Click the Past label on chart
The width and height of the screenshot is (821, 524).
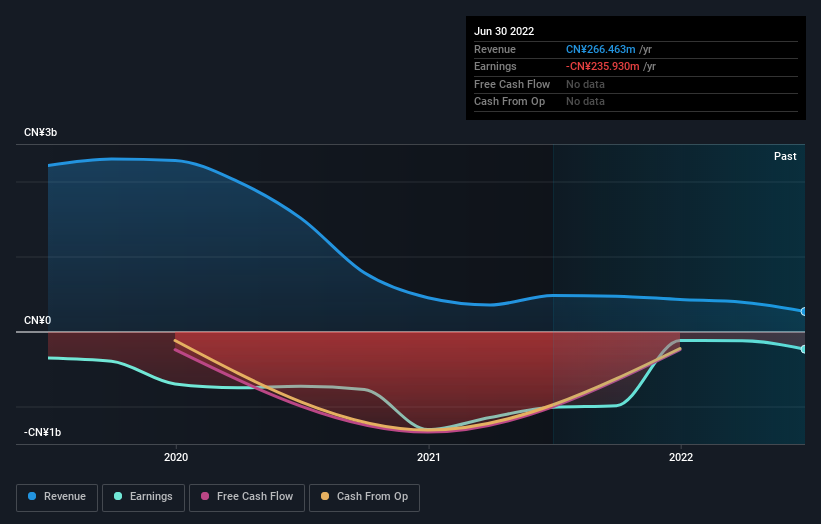(x=785, y=156)
